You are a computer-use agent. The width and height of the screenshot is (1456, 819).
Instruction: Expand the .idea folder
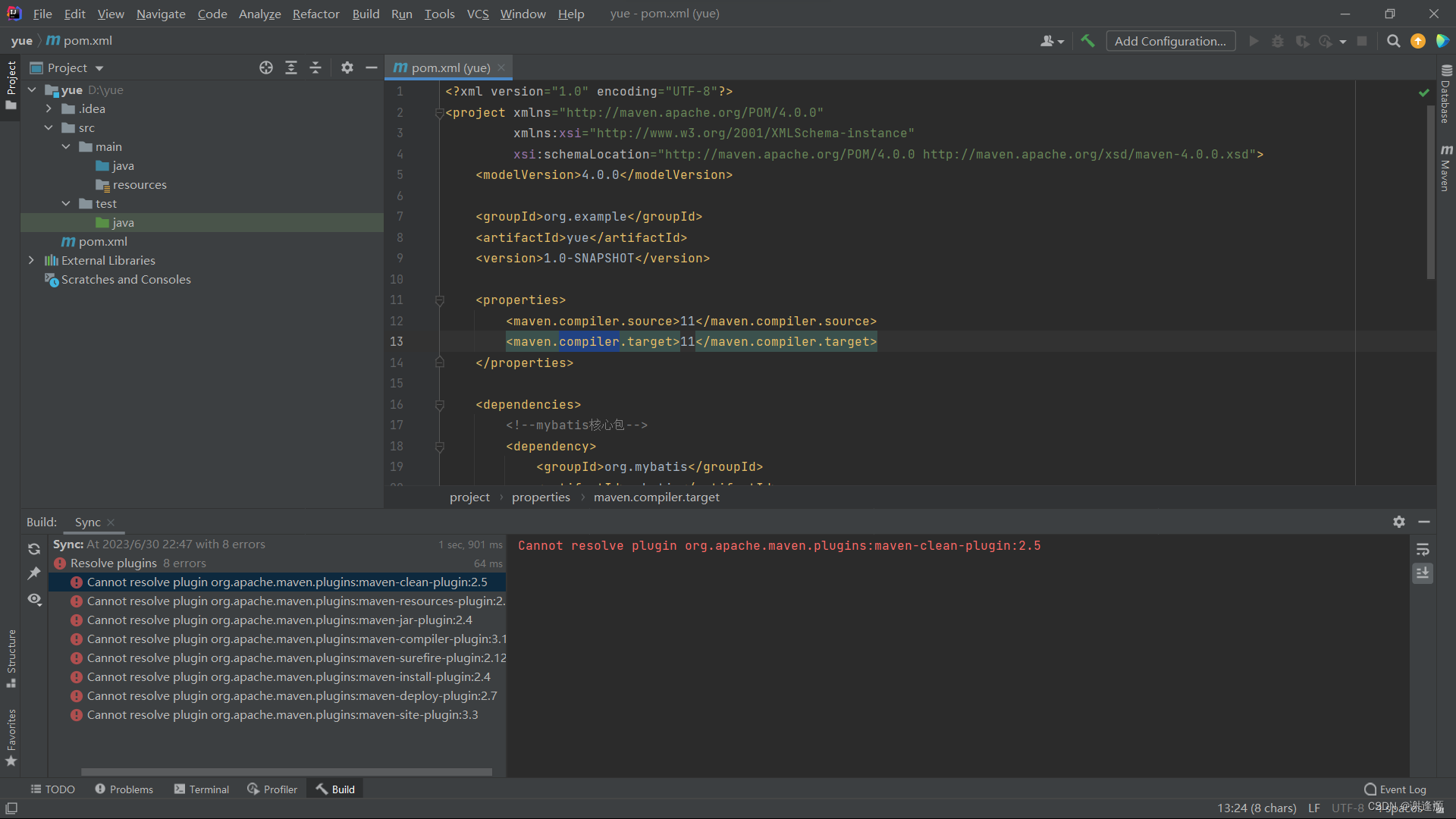pos(49,108)
